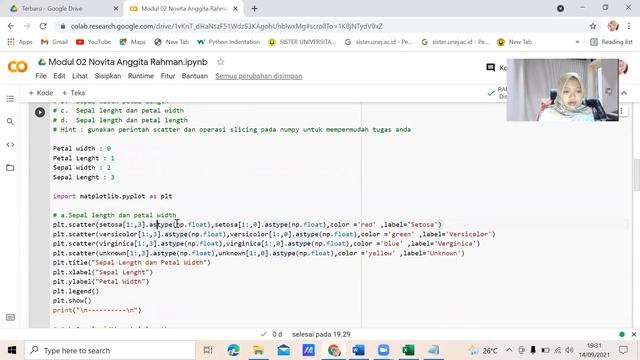Screen dimensions: 640x360
Task: Click the Colab CO logo
Action: click(18, 67)
